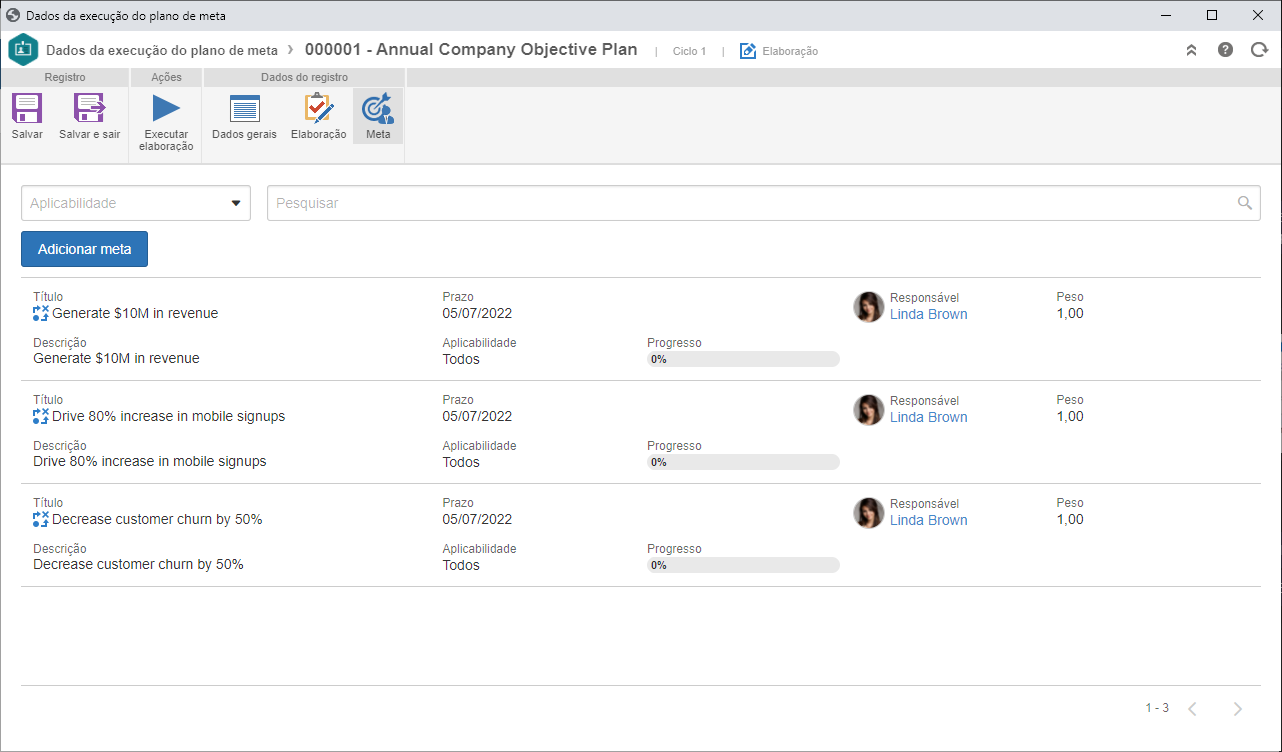Open the Elaboração checklist icon
Screen dimensions: 1282x752
click(x=319, y=108)
